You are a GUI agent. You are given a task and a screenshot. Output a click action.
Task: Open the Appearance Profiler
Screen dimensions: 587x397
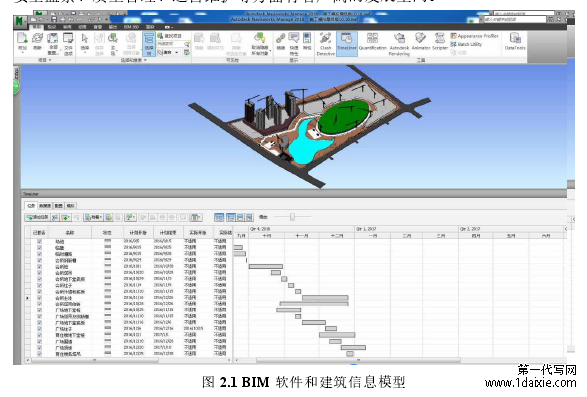(x=474, y=36)
